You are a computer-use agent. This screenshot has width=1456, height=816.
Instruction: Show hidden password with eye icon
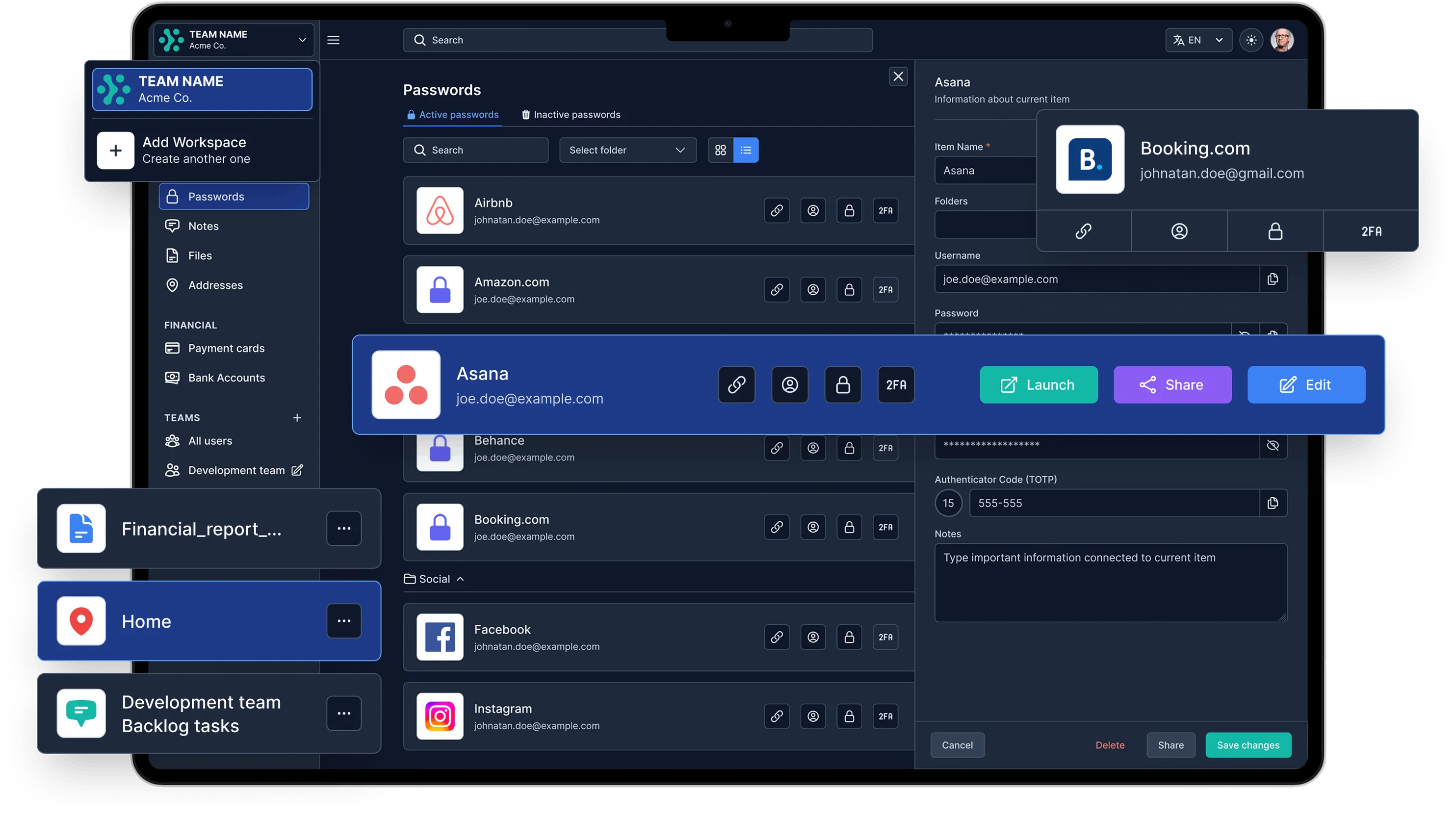click(x=1273, y=445)
